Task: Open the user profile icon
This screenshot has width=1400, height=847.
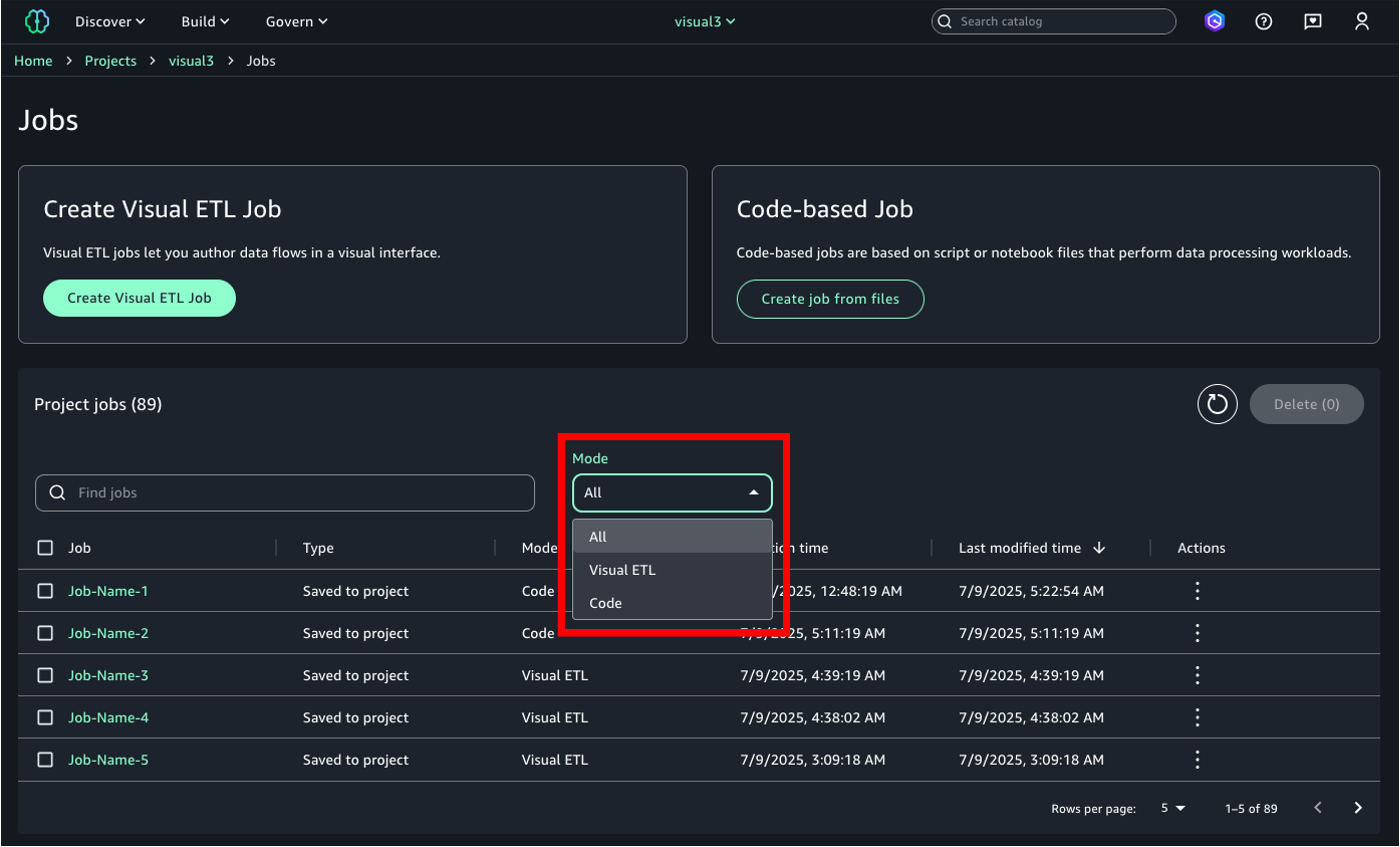Action: point(1361,22)
